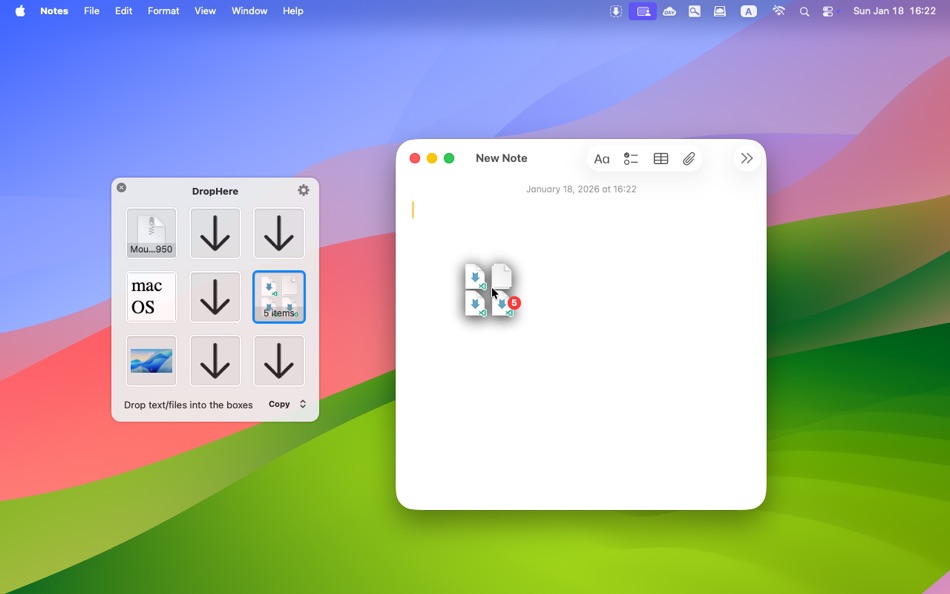Close the DropHere panel via its X button
The width and height of the screenshot is (950, 594).
pos(121,187)
